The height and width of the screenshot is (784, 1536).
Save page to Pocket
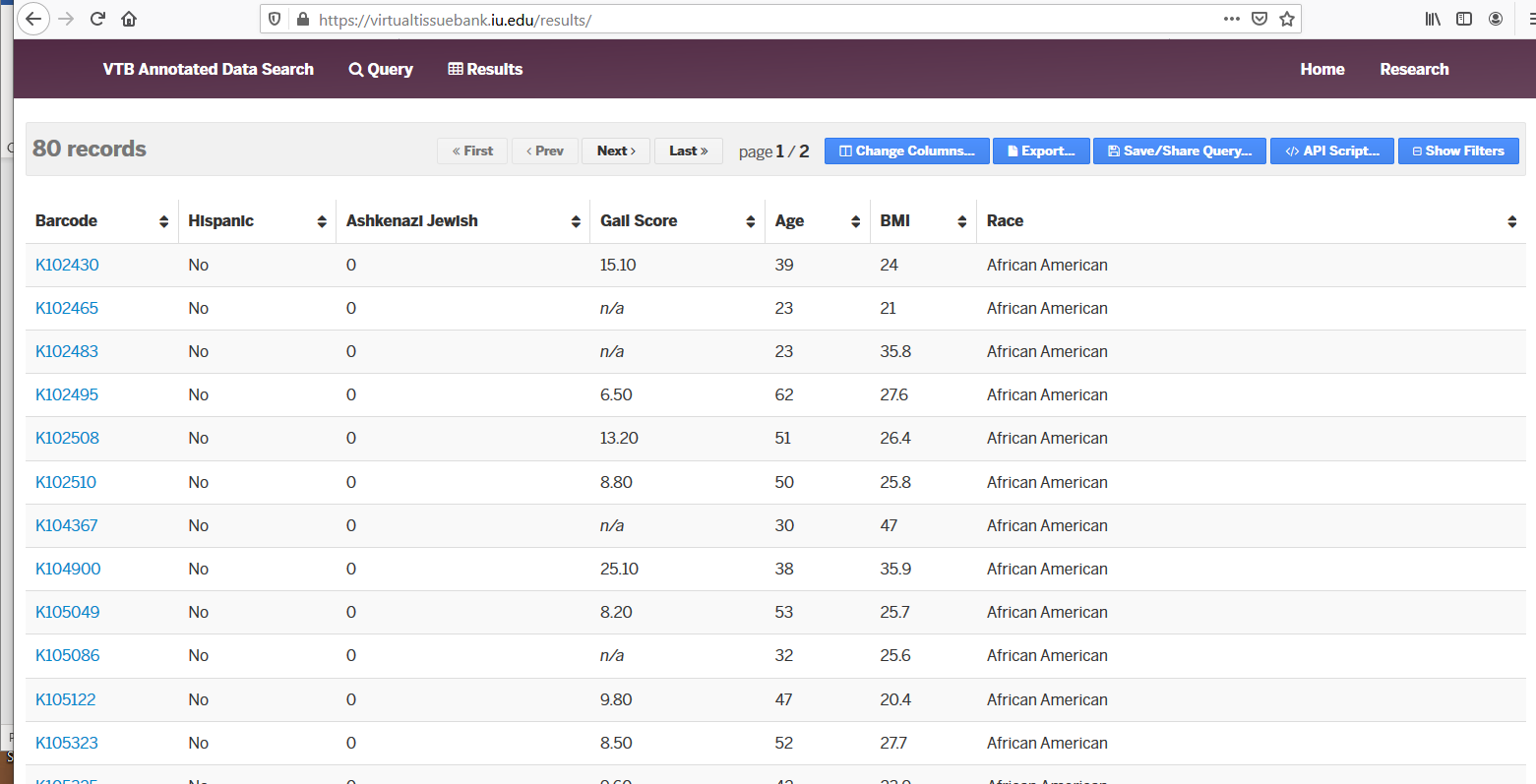coord(1260,19)
